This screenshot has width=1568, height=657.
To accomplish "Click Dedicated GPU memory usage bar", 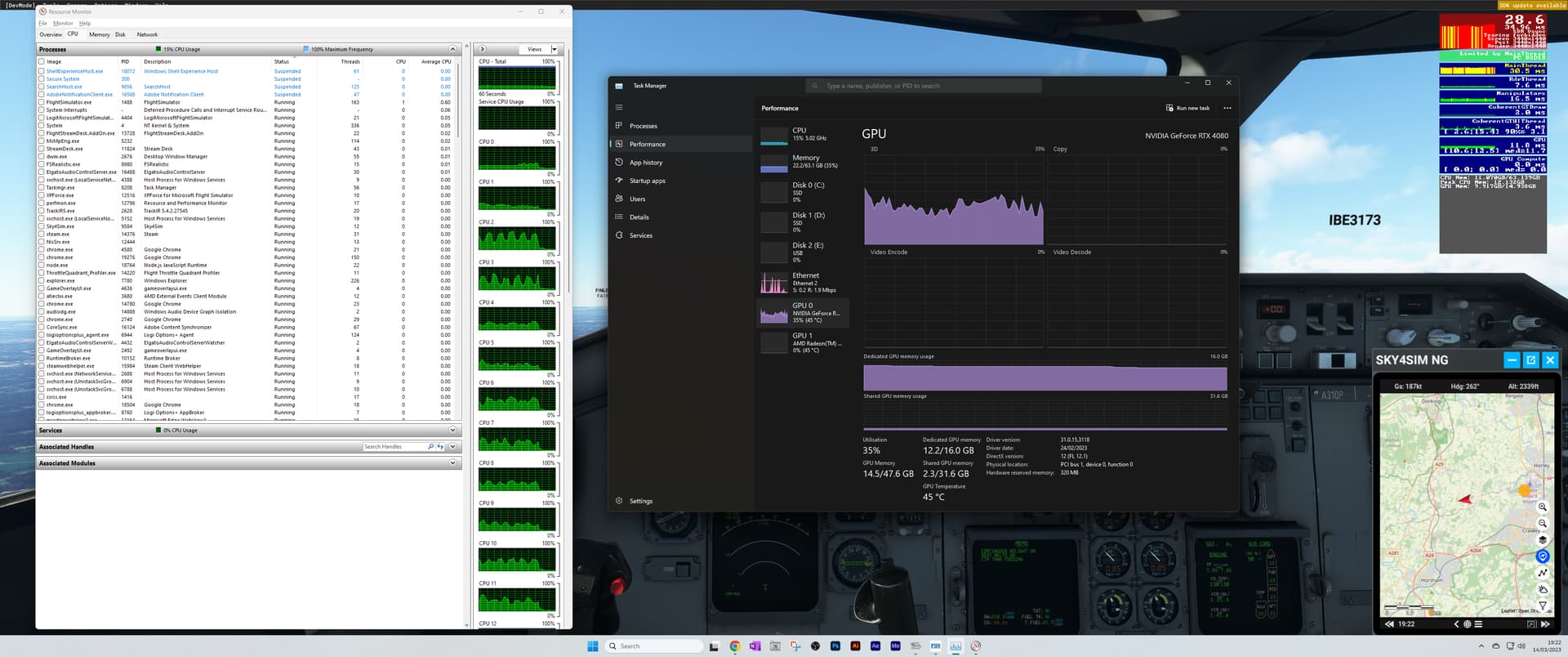I will (x=1045, y=378).
